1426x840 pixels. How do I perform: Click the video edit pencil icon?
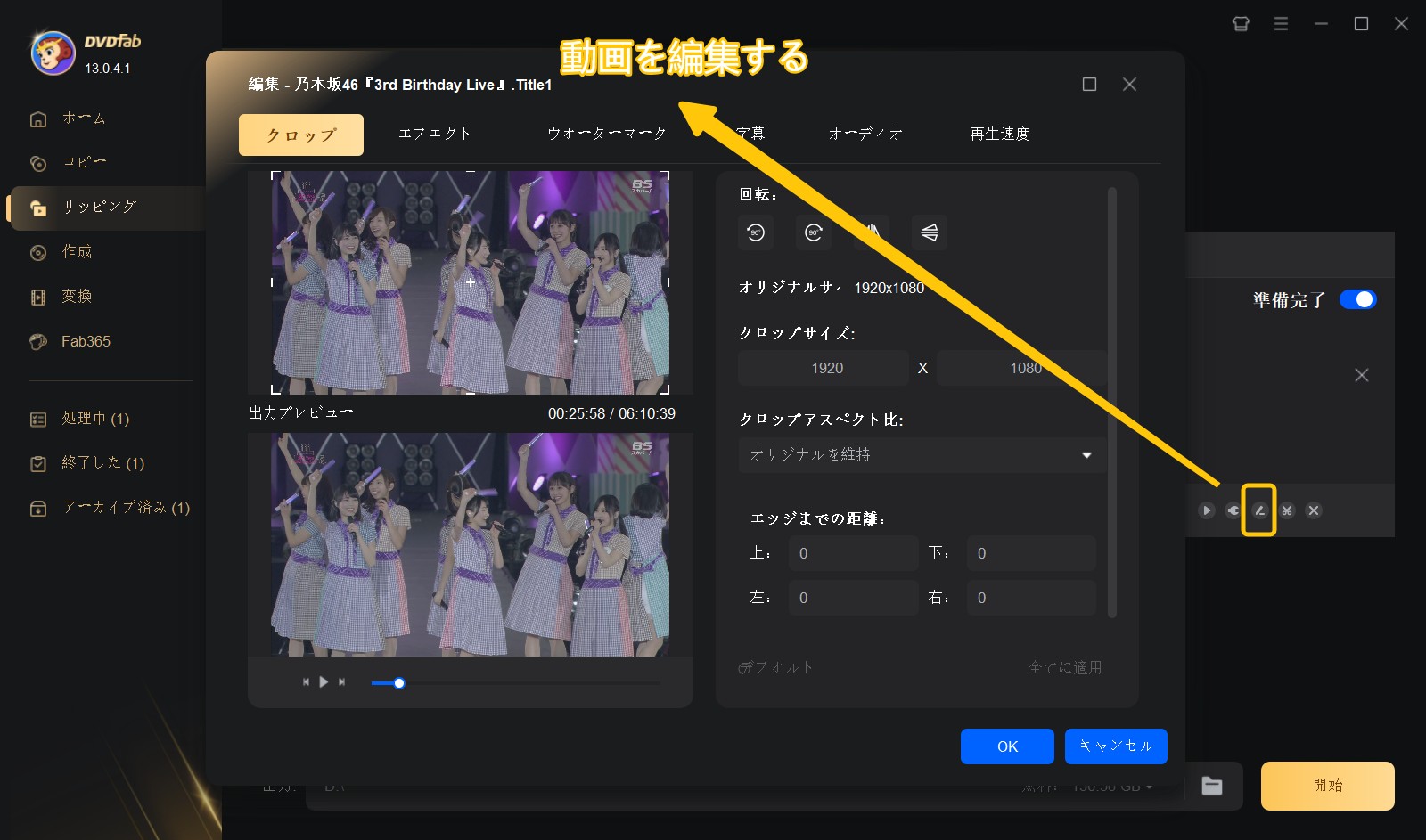pos(1259,510)
